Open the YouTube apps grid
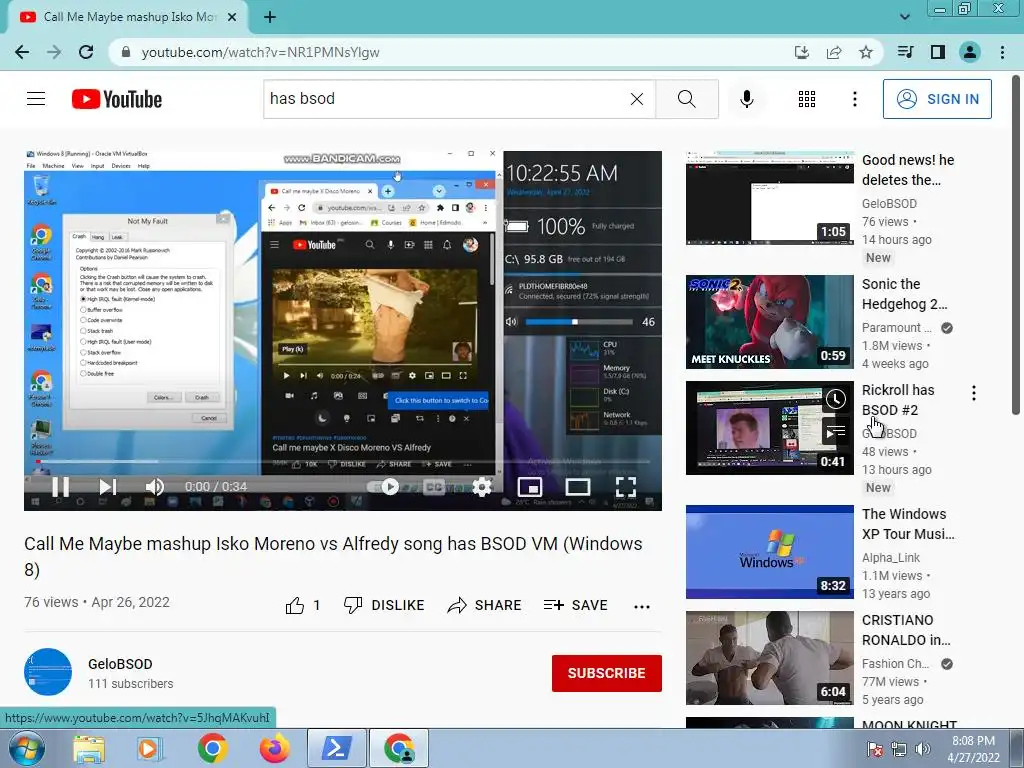The width and height of the screenshot is (1024, 768). click(x=807, y=99)
